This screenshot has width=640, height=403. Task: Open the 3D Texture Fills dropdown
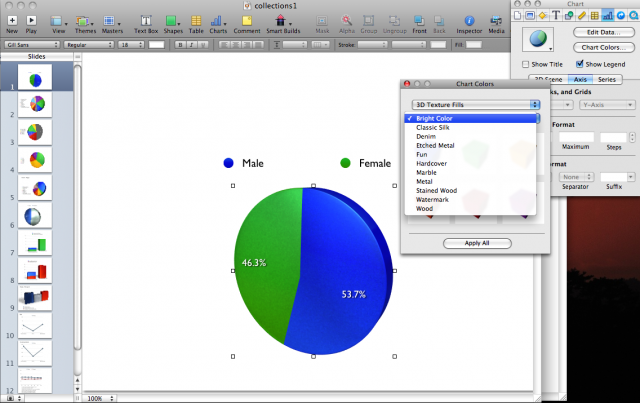click(x=476, y=105)
